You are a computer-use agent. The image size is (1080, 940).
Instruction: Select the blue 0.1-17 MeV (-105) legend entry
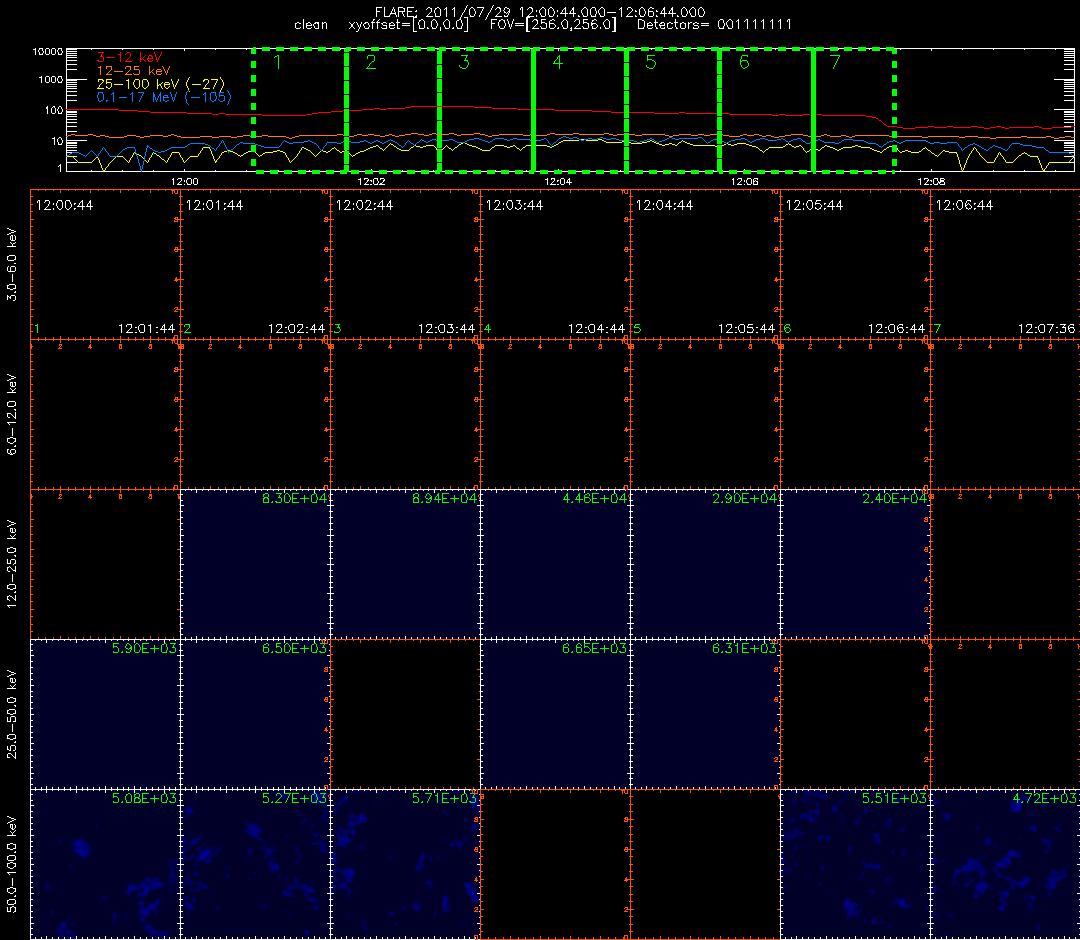coord(164,97)
